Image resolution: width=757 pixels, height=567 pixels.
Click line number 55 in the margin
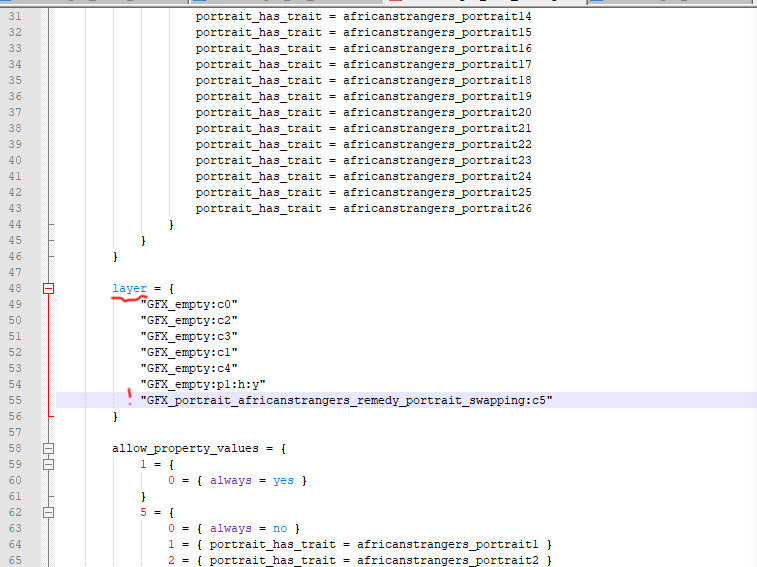pyautogui.click(x=15, y=400)
